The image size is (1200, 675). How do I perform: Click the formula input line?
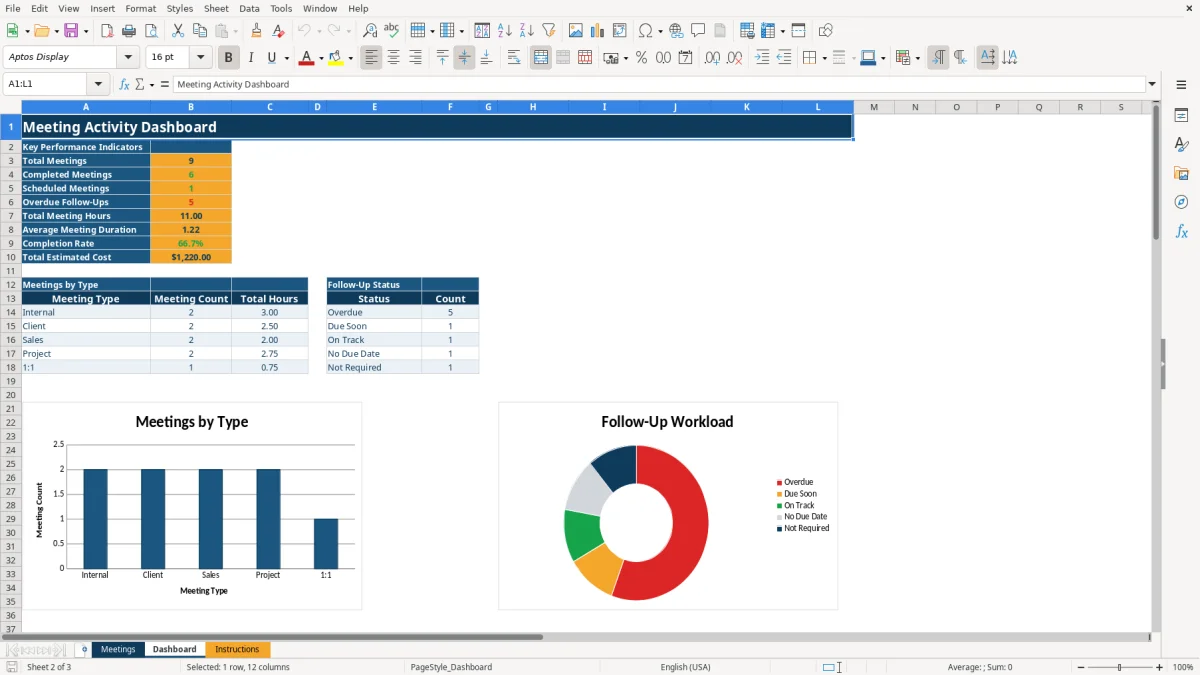coord(659,84)
